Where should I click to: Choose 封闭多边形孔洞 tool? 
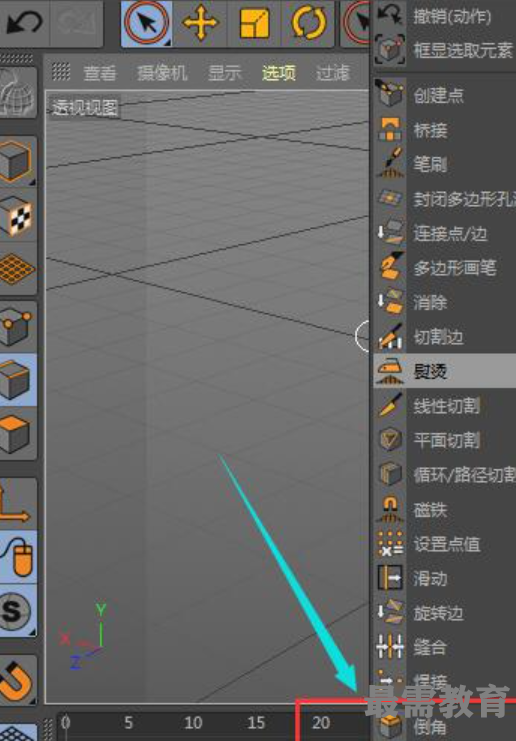444,198
